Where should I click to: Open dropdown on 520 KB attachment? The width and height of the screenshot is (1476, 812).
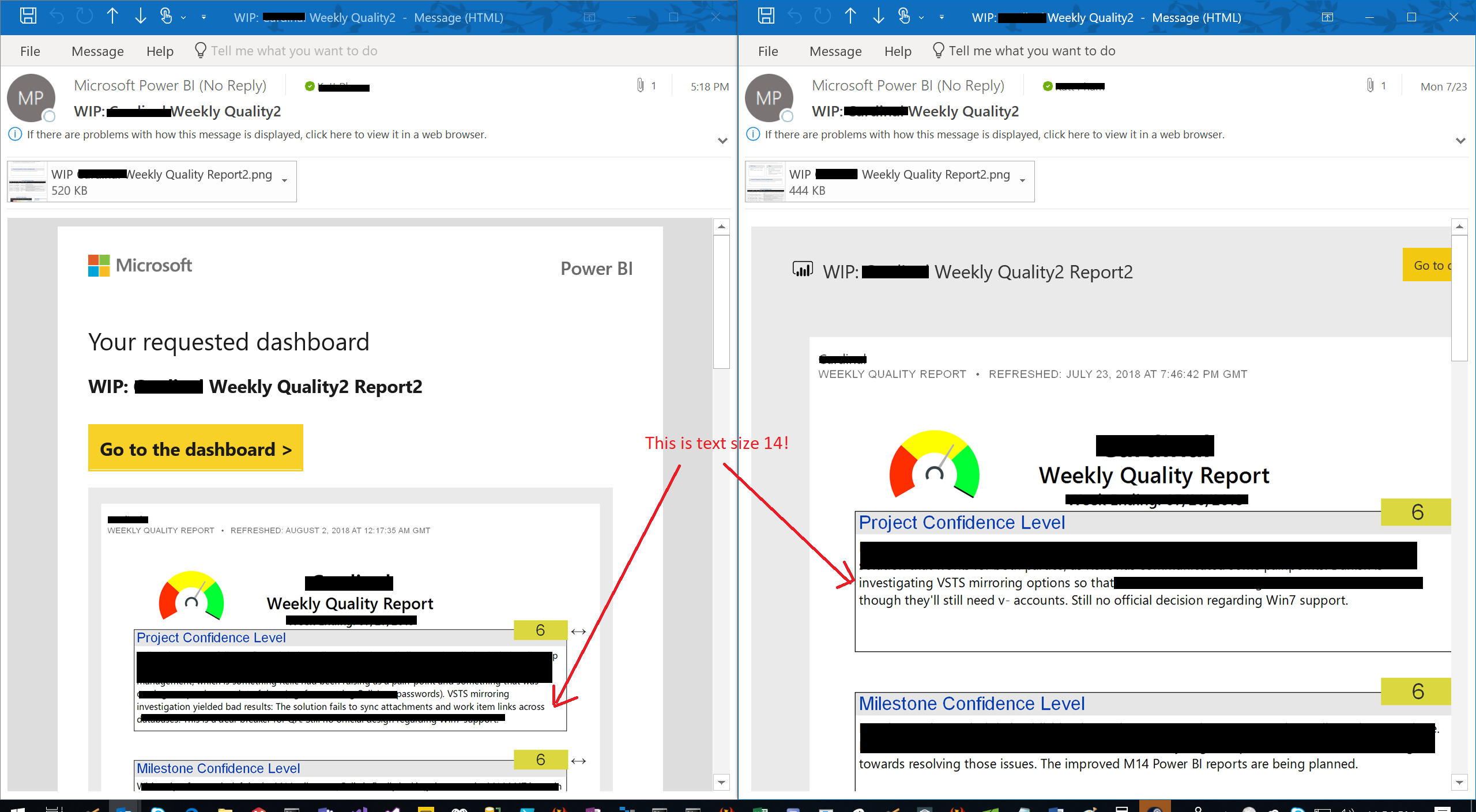click(x=284, y=181)
